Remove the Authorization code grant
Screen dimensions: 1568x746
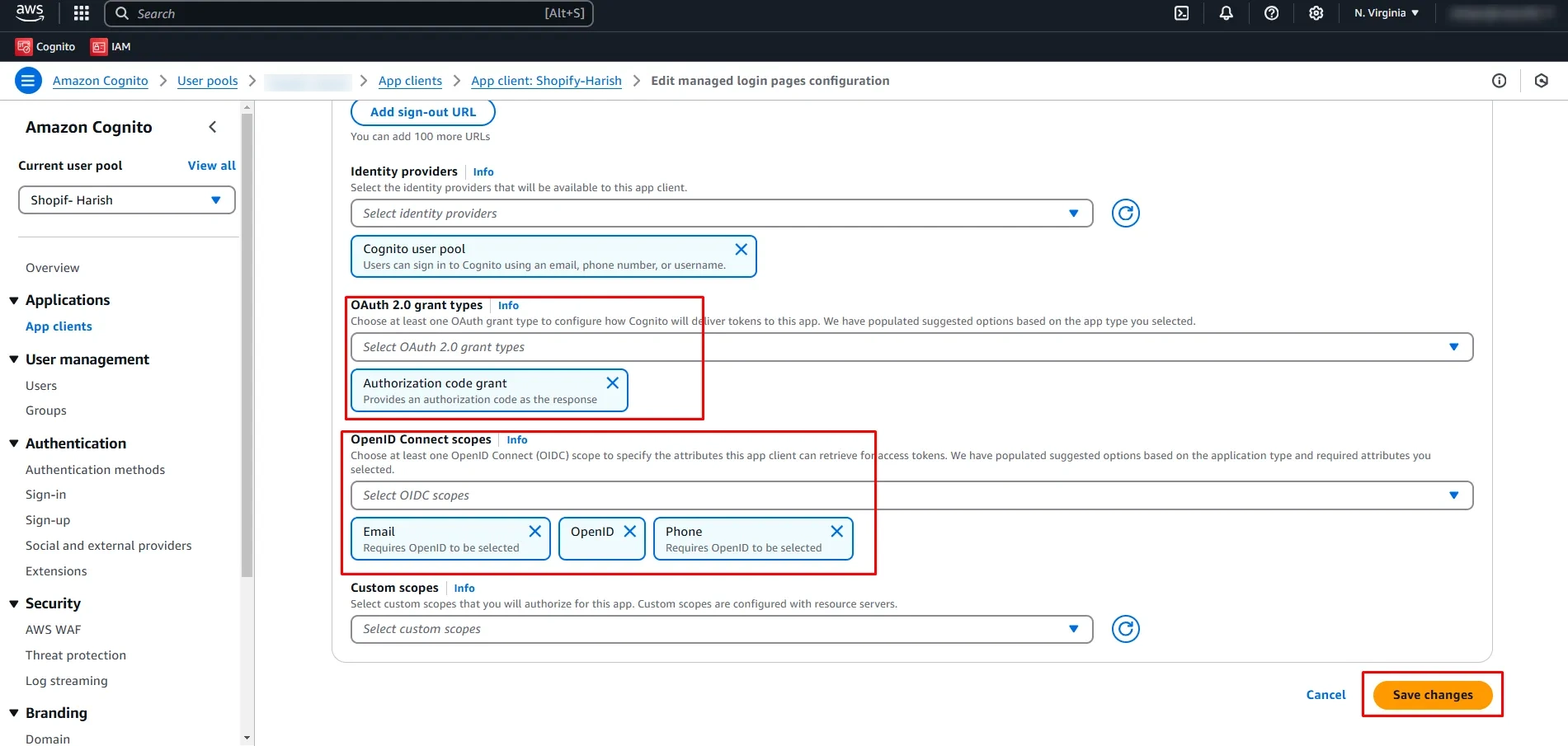pyautogui.click(x=612, y=383)
